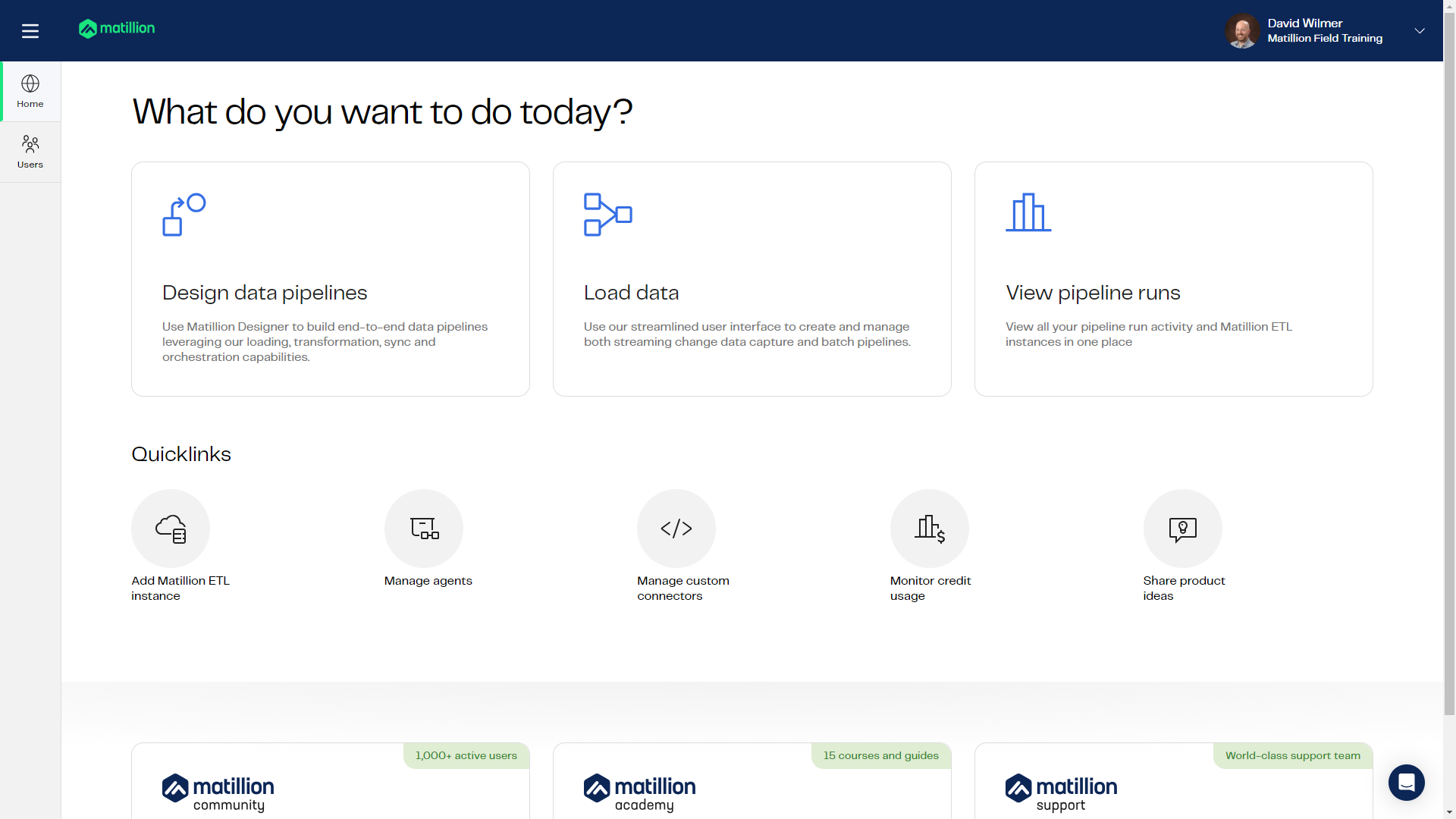The height and width of the screenshot is (819, 1456).
Task: Click the Matillion logo in the header
Action: (116, 28)
